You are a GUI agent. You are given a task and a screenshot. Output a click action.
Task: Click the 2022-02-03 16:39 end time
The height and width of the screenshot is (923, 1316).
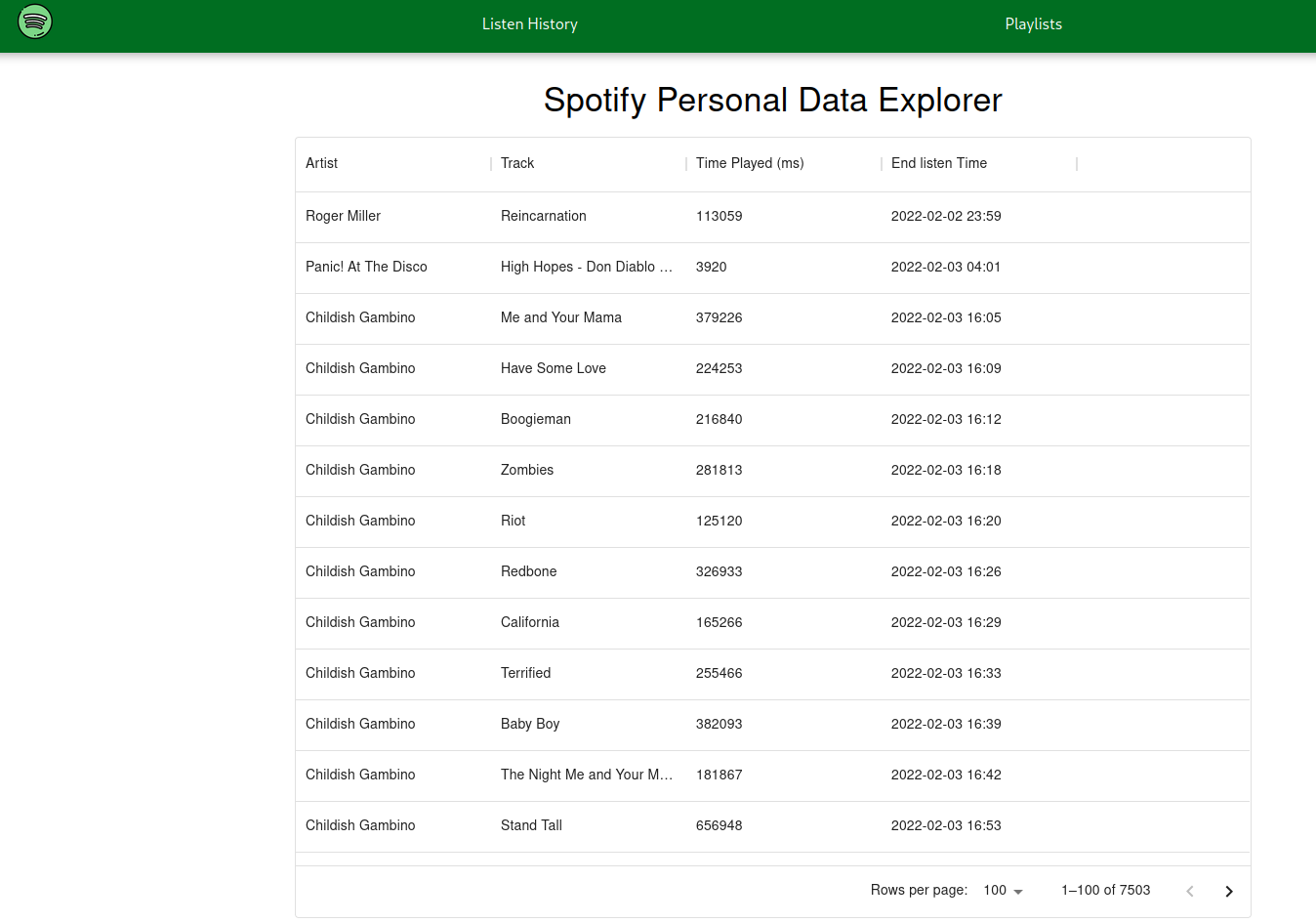946,724
